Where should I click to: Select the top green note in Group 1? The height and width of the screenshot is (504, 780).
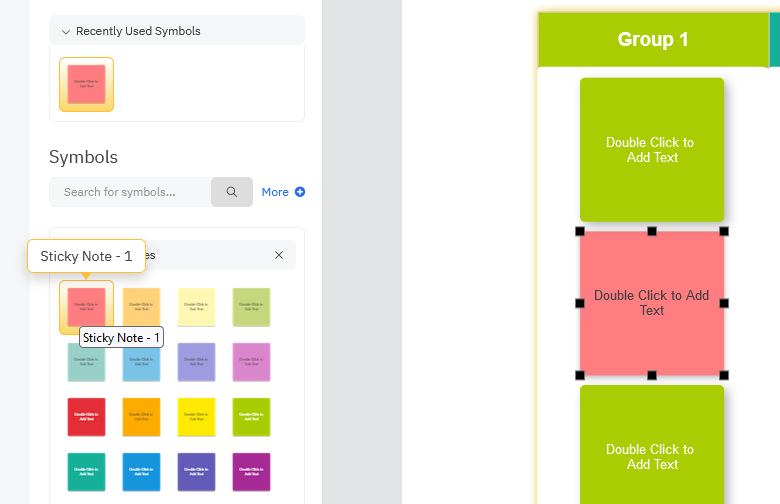652,150
